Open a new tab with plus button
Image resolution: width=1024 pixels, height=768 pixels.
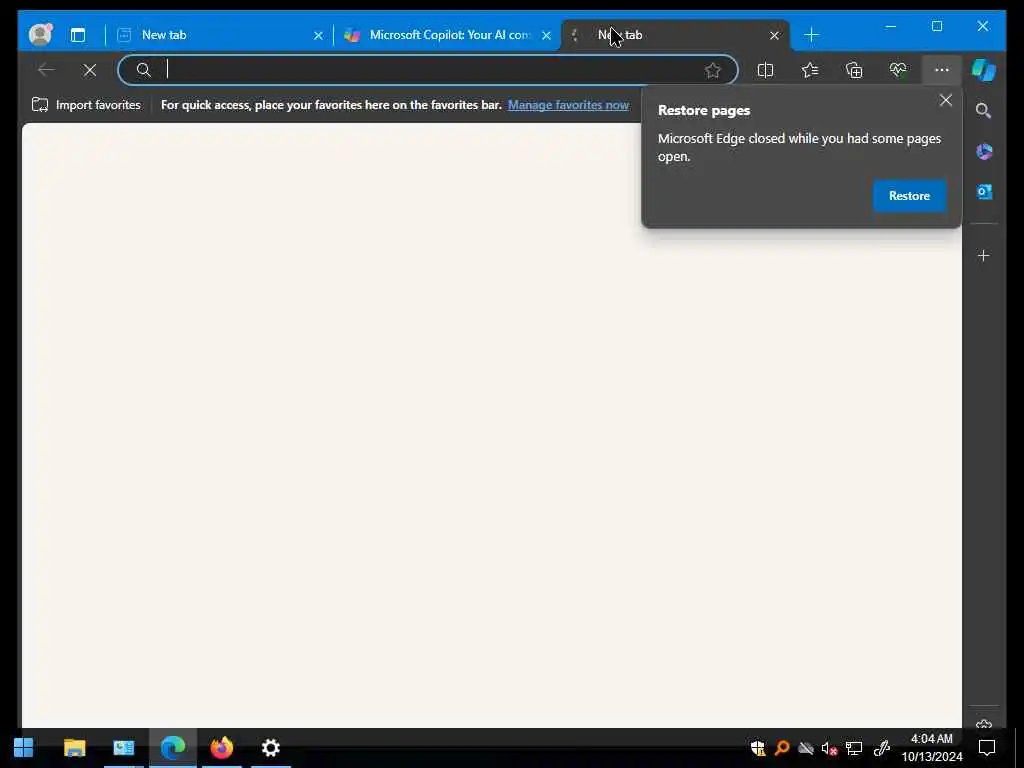[811, 35]
